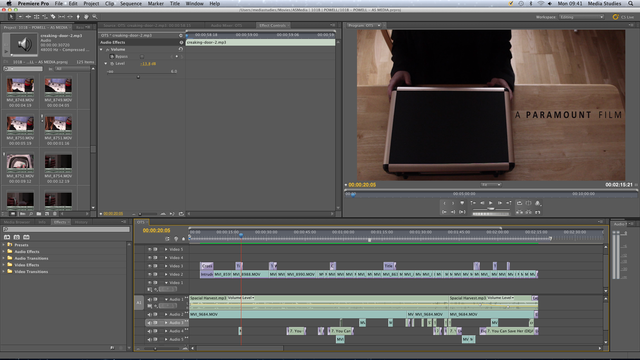
Task: Expand the Presets folder
Action: tap(4, 245)
